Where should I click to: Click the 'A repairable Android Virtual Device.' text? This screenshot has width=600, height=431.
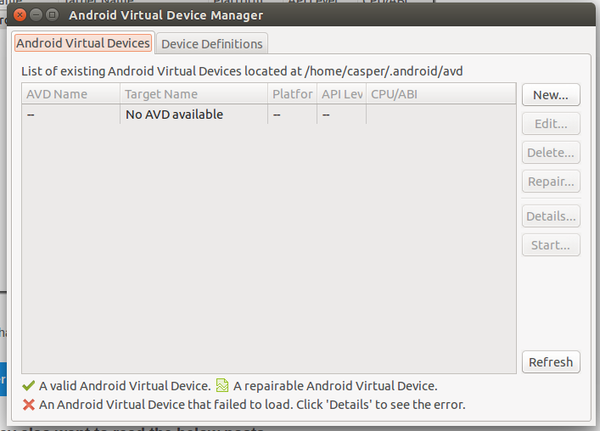(x=335, y=386)
